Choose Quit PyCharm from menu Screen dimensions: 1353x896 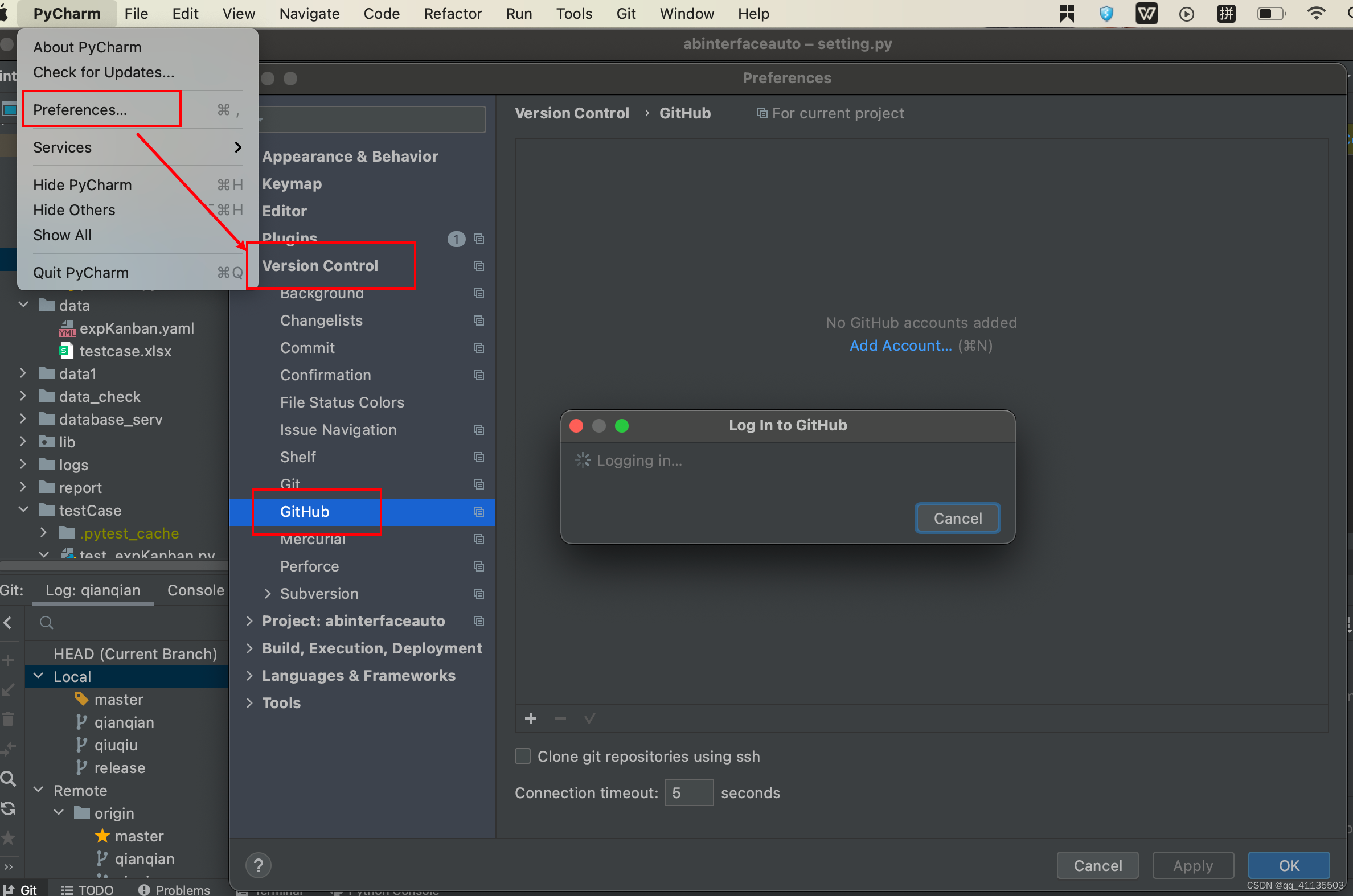point(138,273)
